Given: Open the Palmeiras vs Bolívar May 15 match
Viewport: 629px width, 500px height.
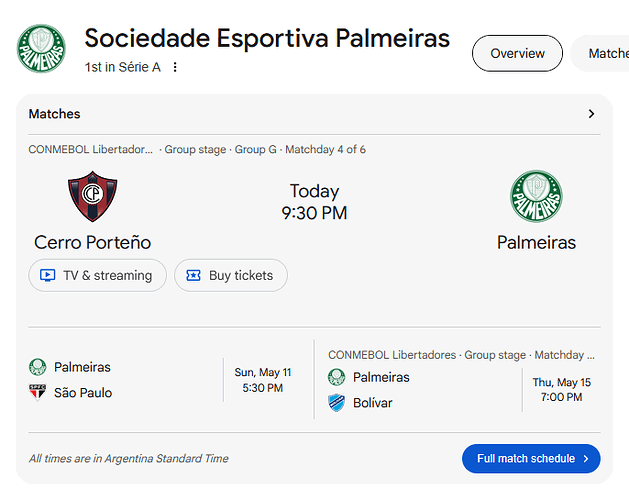Looking at the screenshot, I should coord(461,380).
